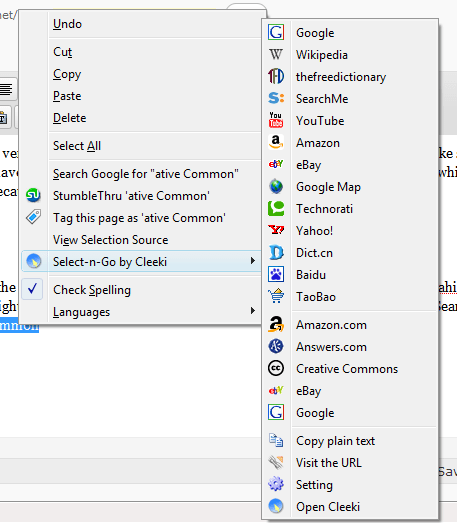457x523 pixels.
Task: Click the Visit the URL icon
Action: (276, 463)
